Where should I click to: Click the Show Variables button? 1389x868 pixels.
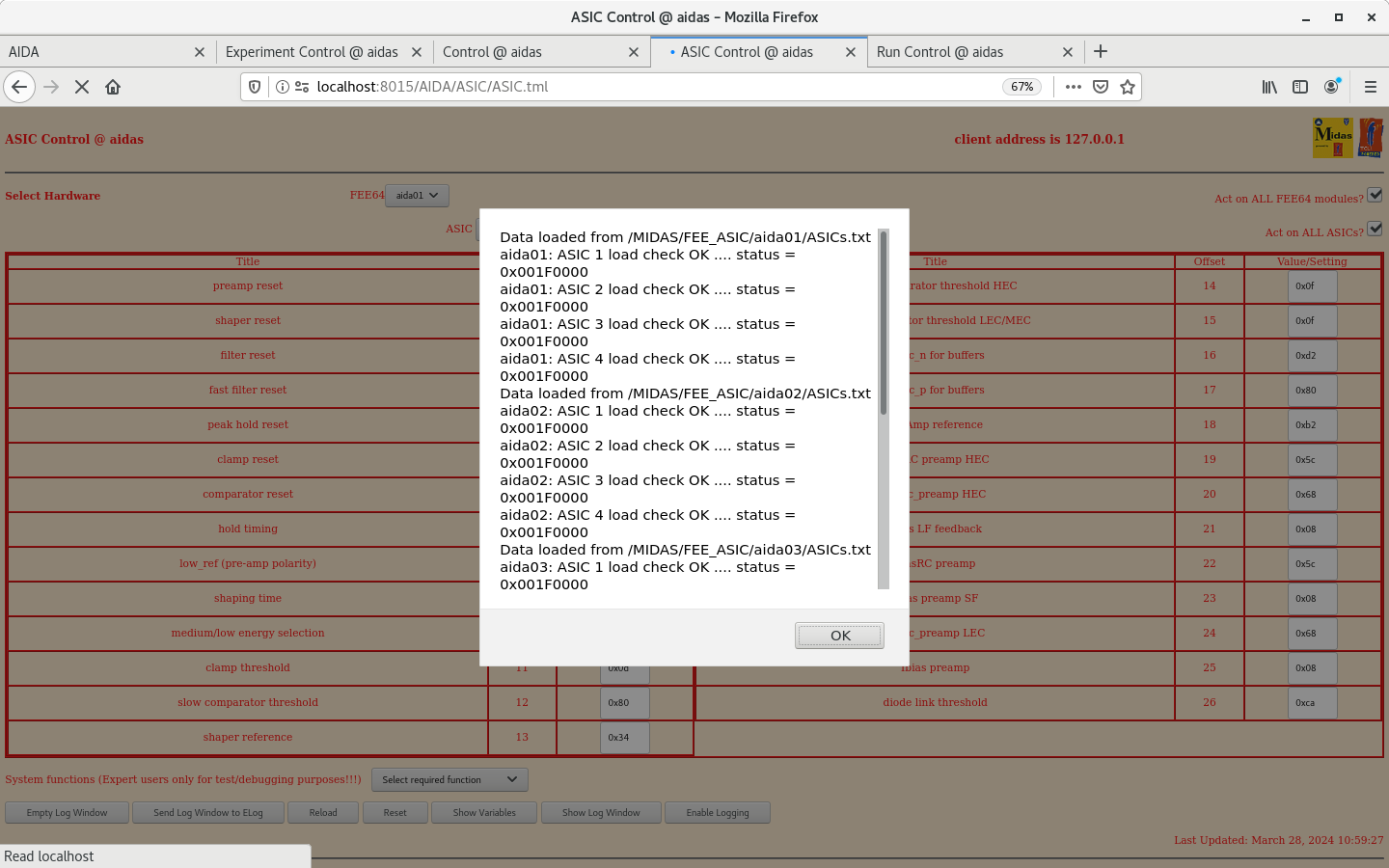point(484,813)
